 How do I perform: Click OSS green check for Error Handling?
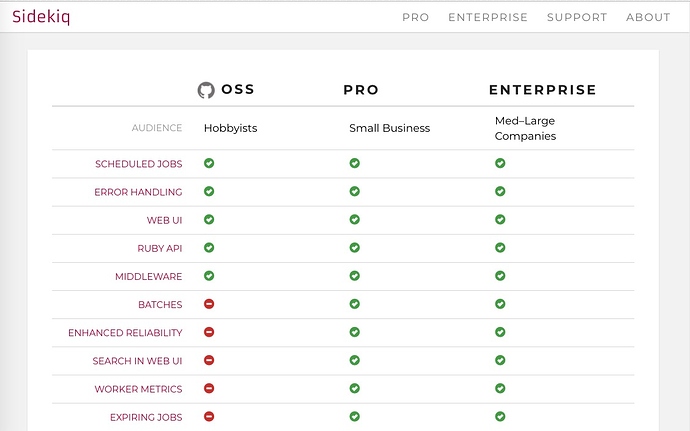coord(209,192)
